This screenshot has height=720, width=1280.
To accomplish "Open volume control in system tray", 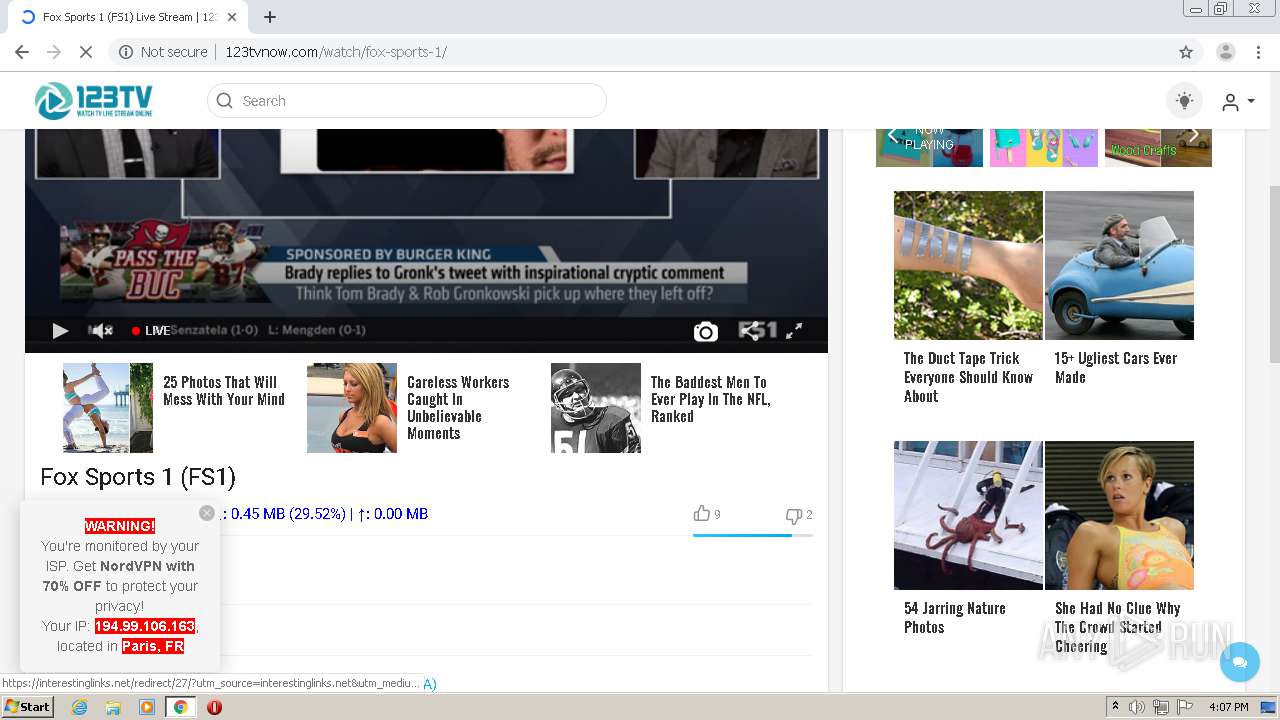I will pyautogui.click(x=1137, y=707).
